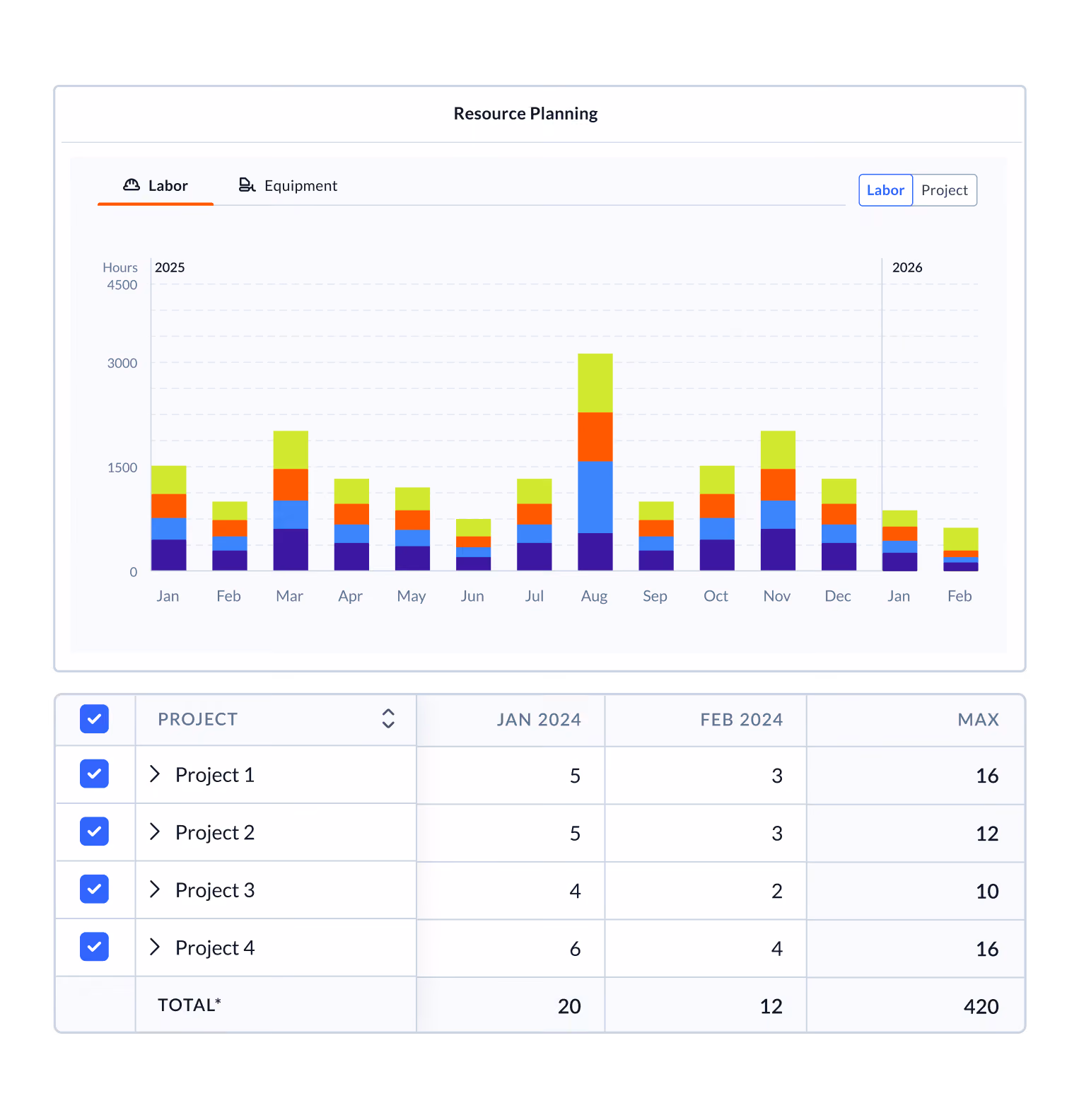Select the total MAX value 420

[981, 1006]
